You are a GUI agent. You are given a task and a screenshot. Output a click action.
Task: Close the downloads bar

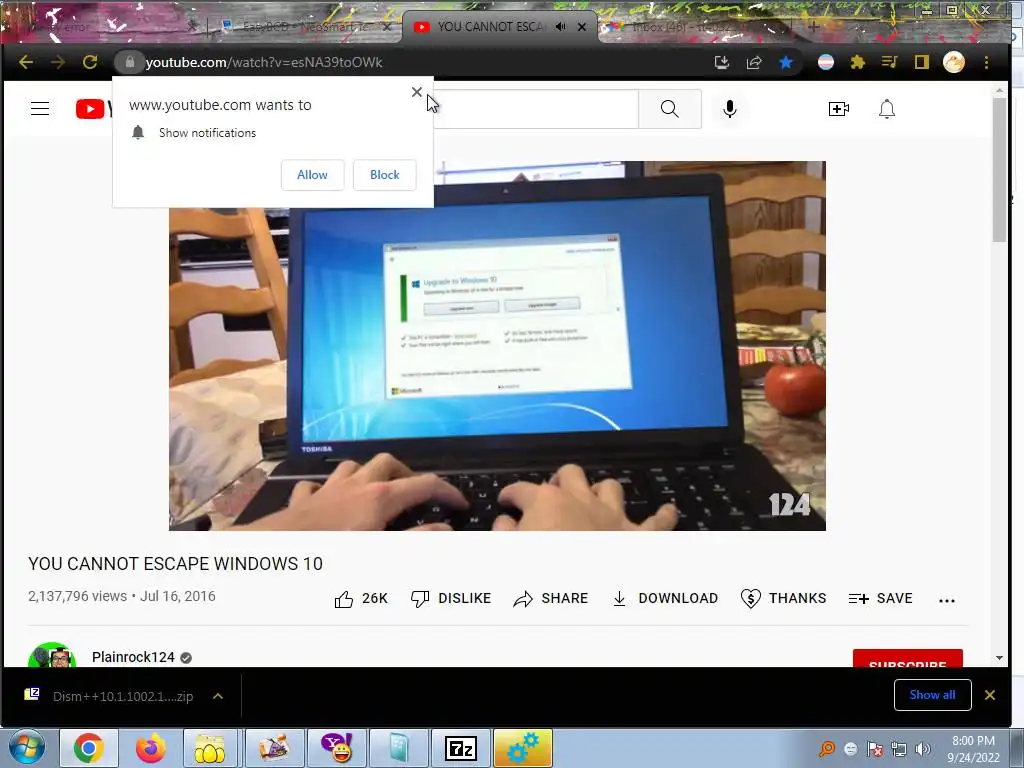pyautogui.click(x=989, y=695)
